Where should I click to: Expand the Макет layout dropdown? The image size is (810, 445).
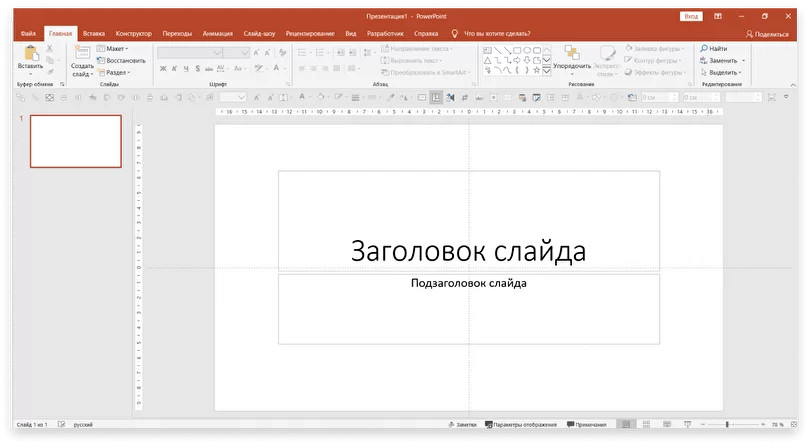[112, 48]
